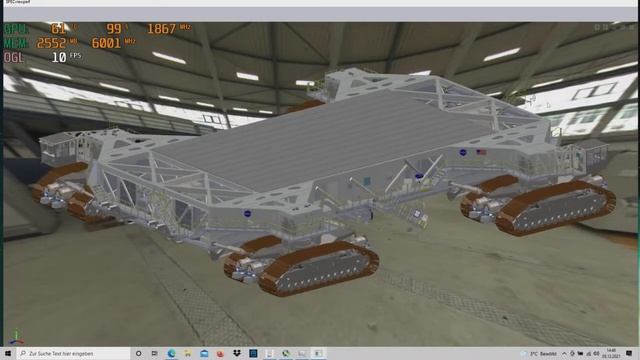
Task: Click the '1867 MHz' GPU clock reading
Action: tap(169, 29)
